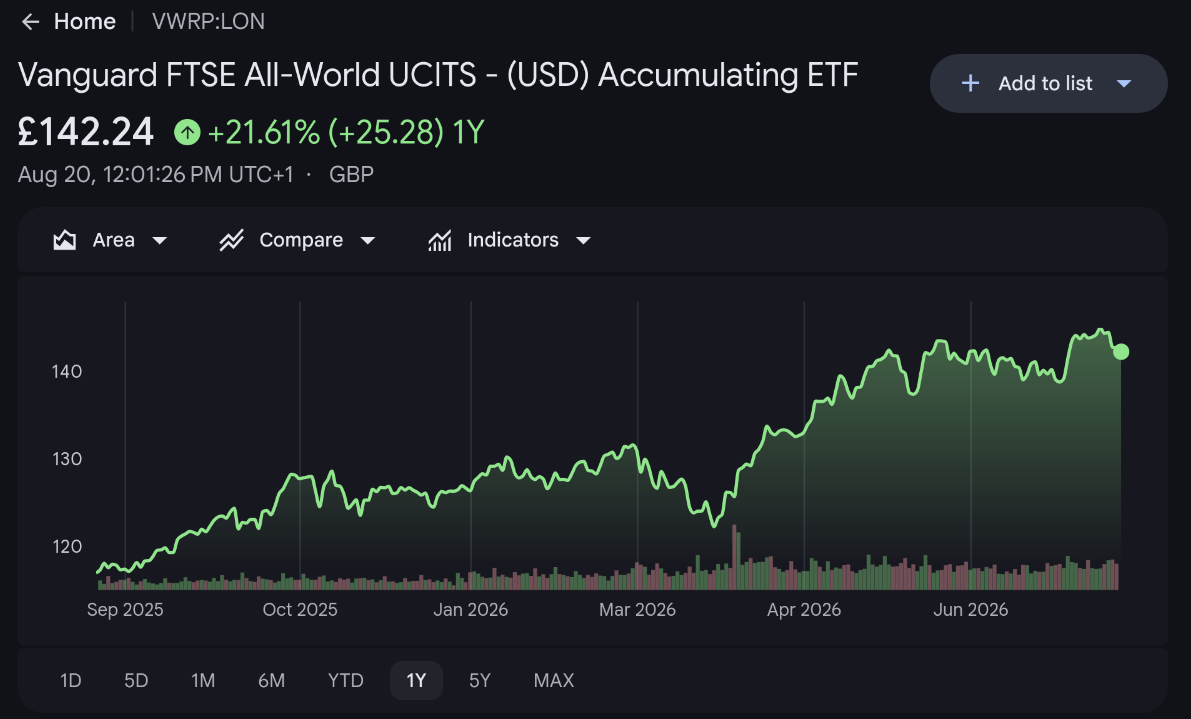The width and height of the screenshot is (1191, 719).
Task: Click the back arrow icon
Action: point(30,22)
